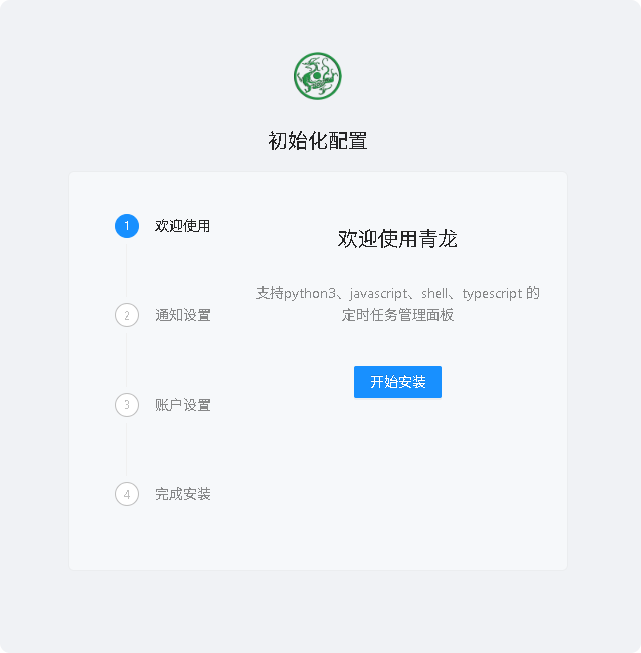
Task: Click the 初始化配置 page title
Action: [318, 141]
